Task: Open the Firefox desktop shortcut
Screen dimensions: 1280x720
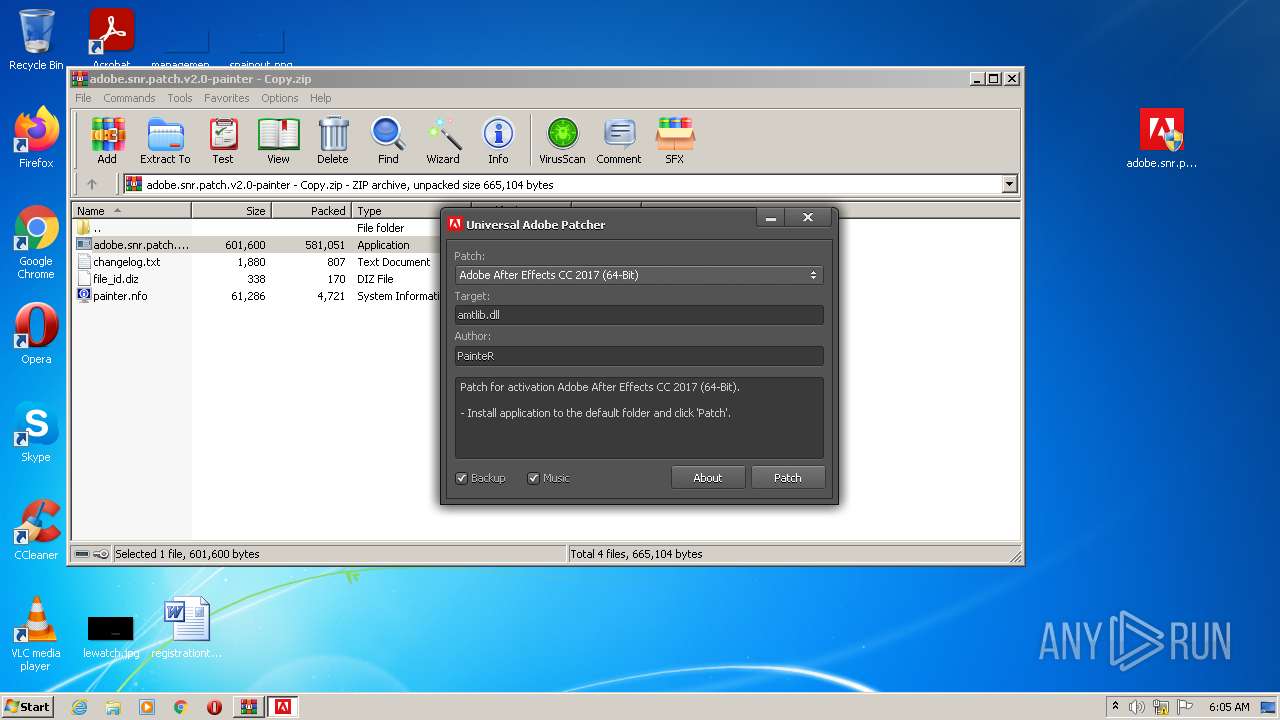Action: (36, 138)
